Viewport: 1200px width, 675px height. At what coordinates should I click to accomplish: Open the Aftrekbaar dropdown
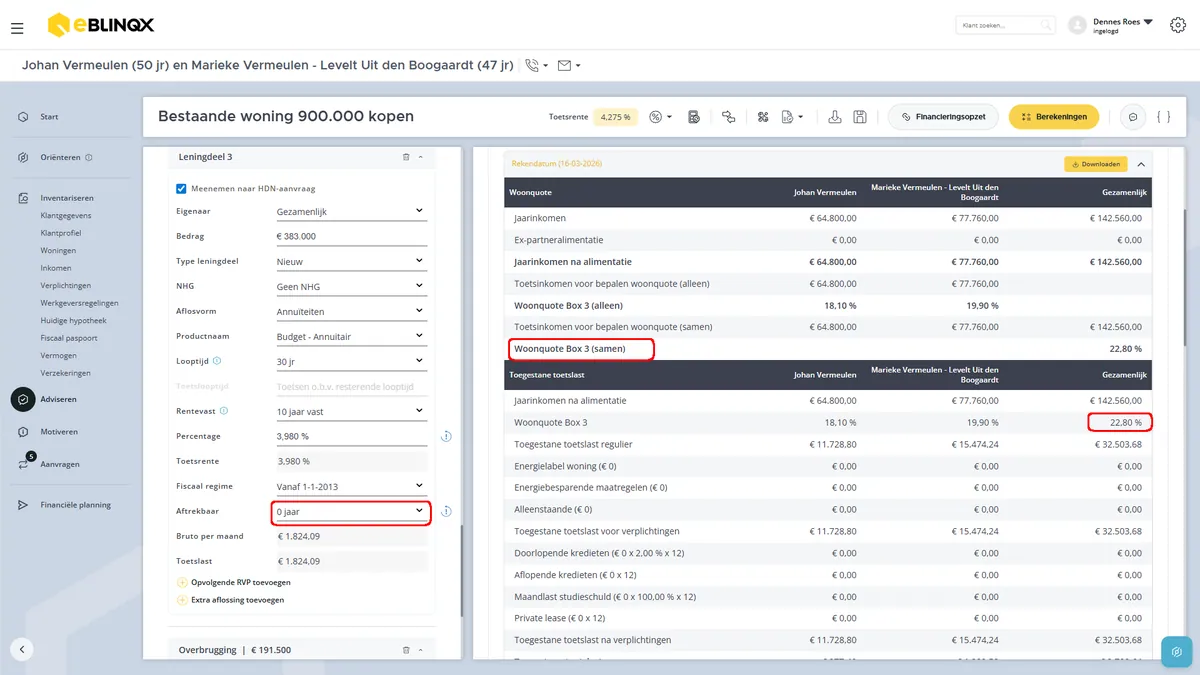tap(350, 512)
